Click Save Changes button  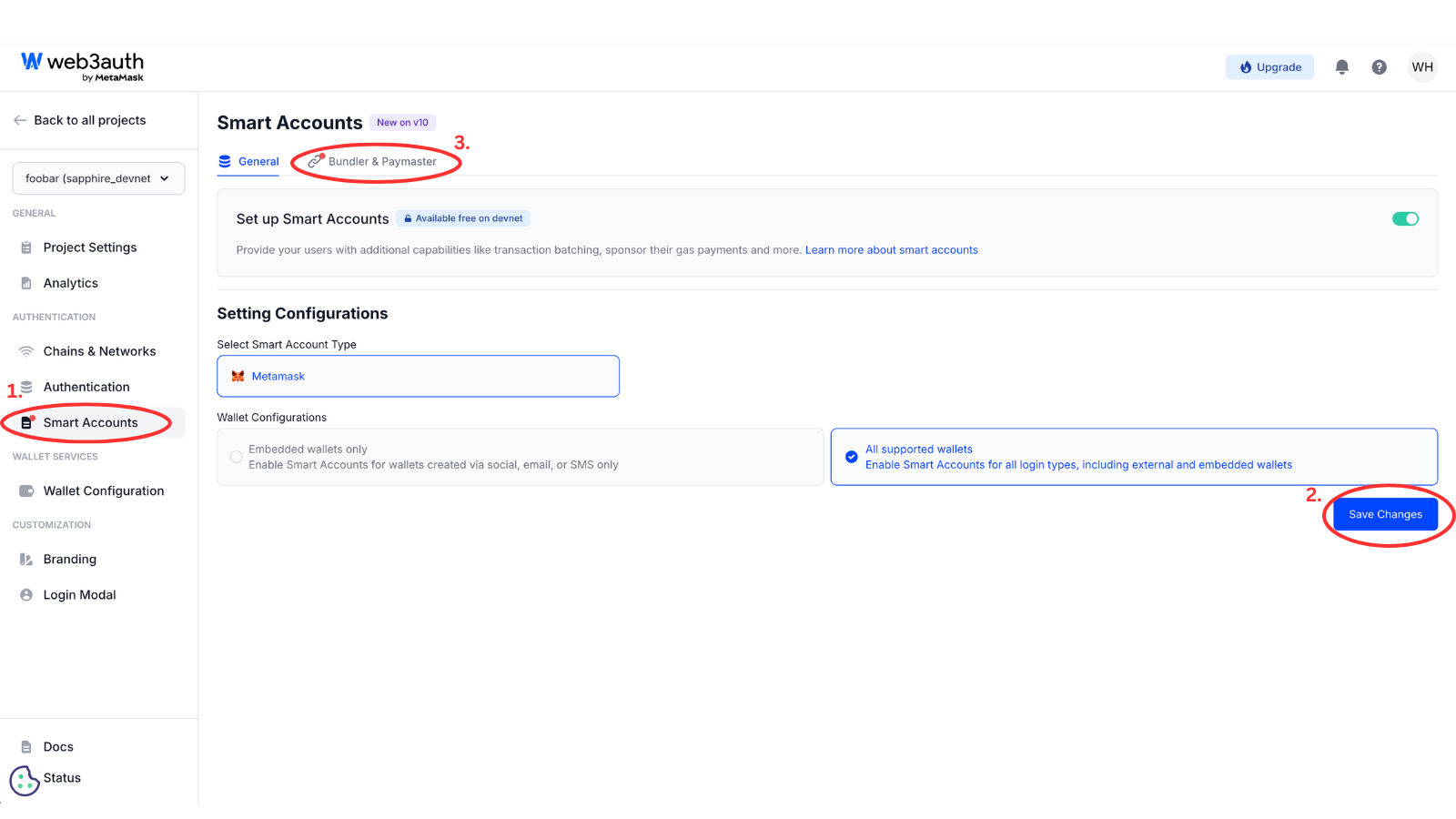point(1385,514)
